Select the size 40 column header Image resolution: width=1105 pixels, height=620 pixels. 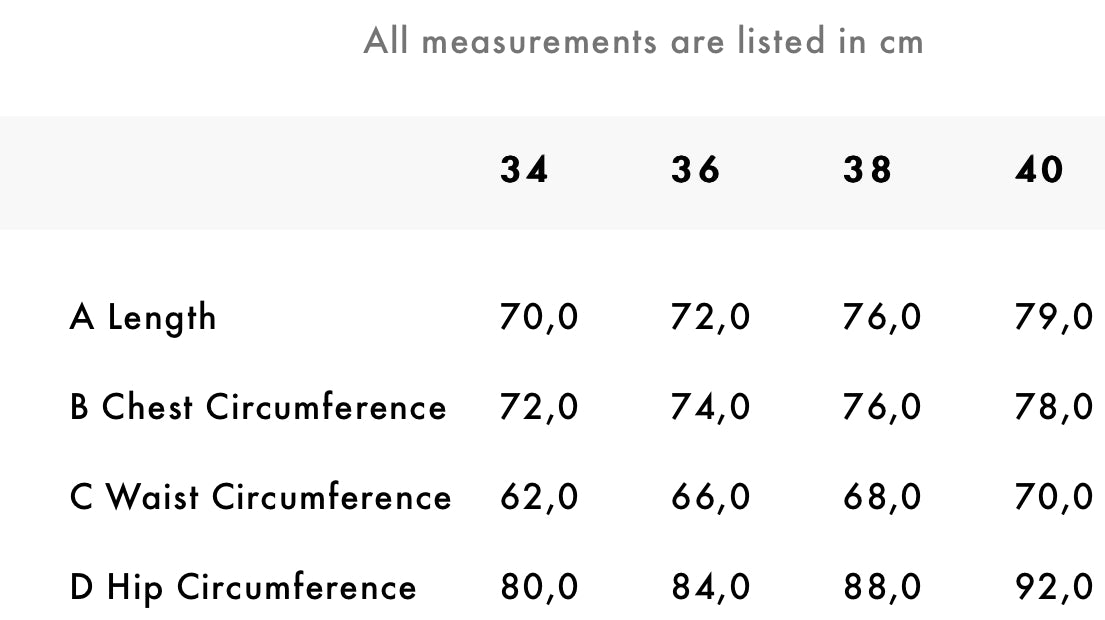(x=1039, y=171)
